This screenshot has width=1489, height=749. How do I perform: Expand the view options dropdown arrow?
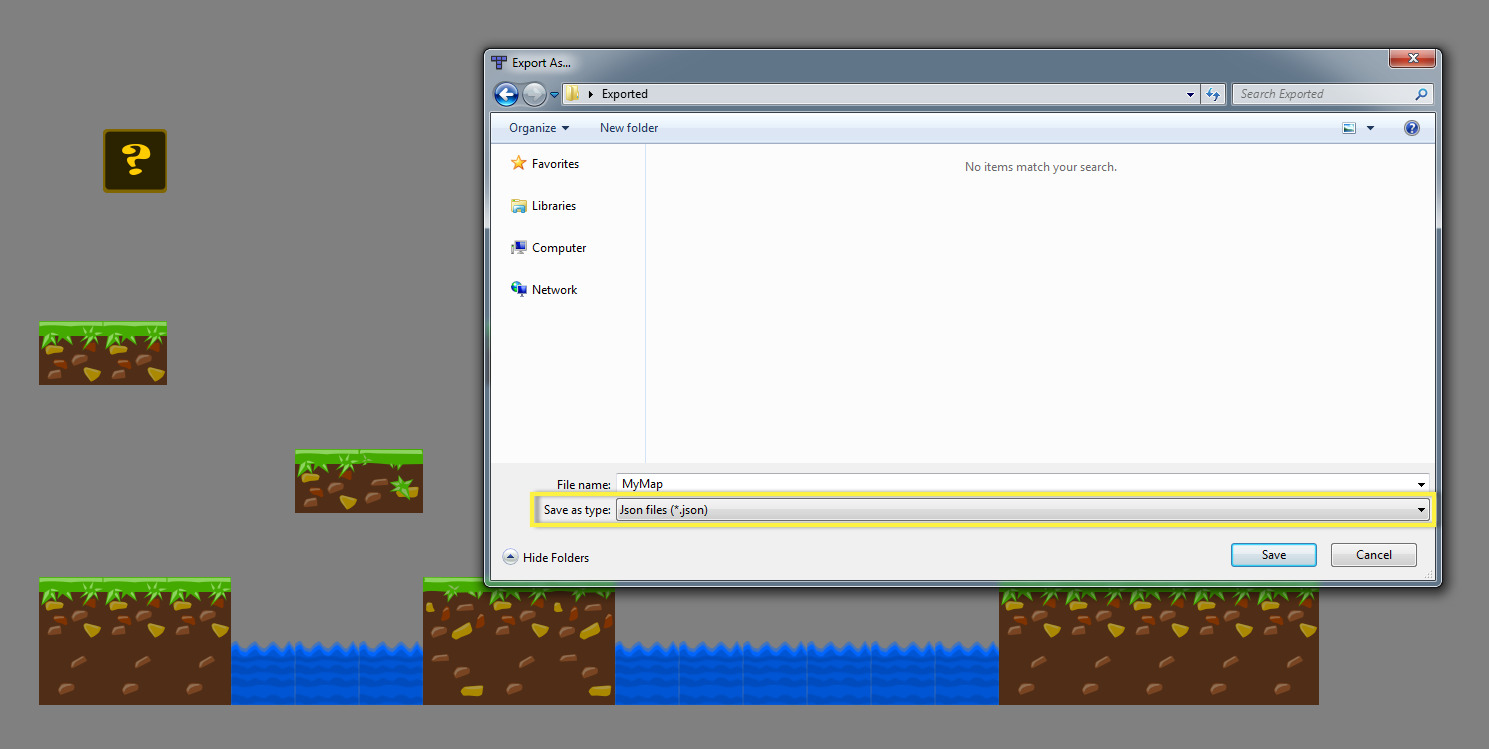pos(1370,128)
